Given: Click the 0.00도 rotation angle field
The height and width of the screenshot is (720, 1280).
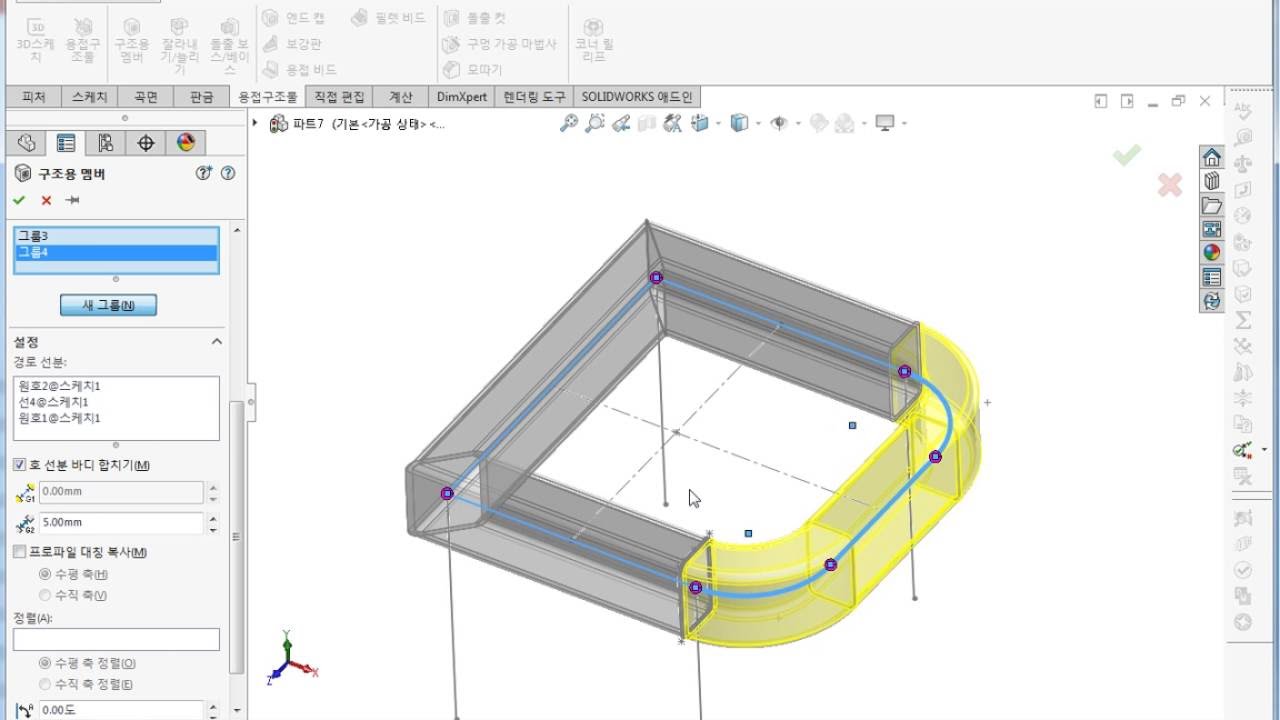Looking at the screenshot, I should coord(121,710).
